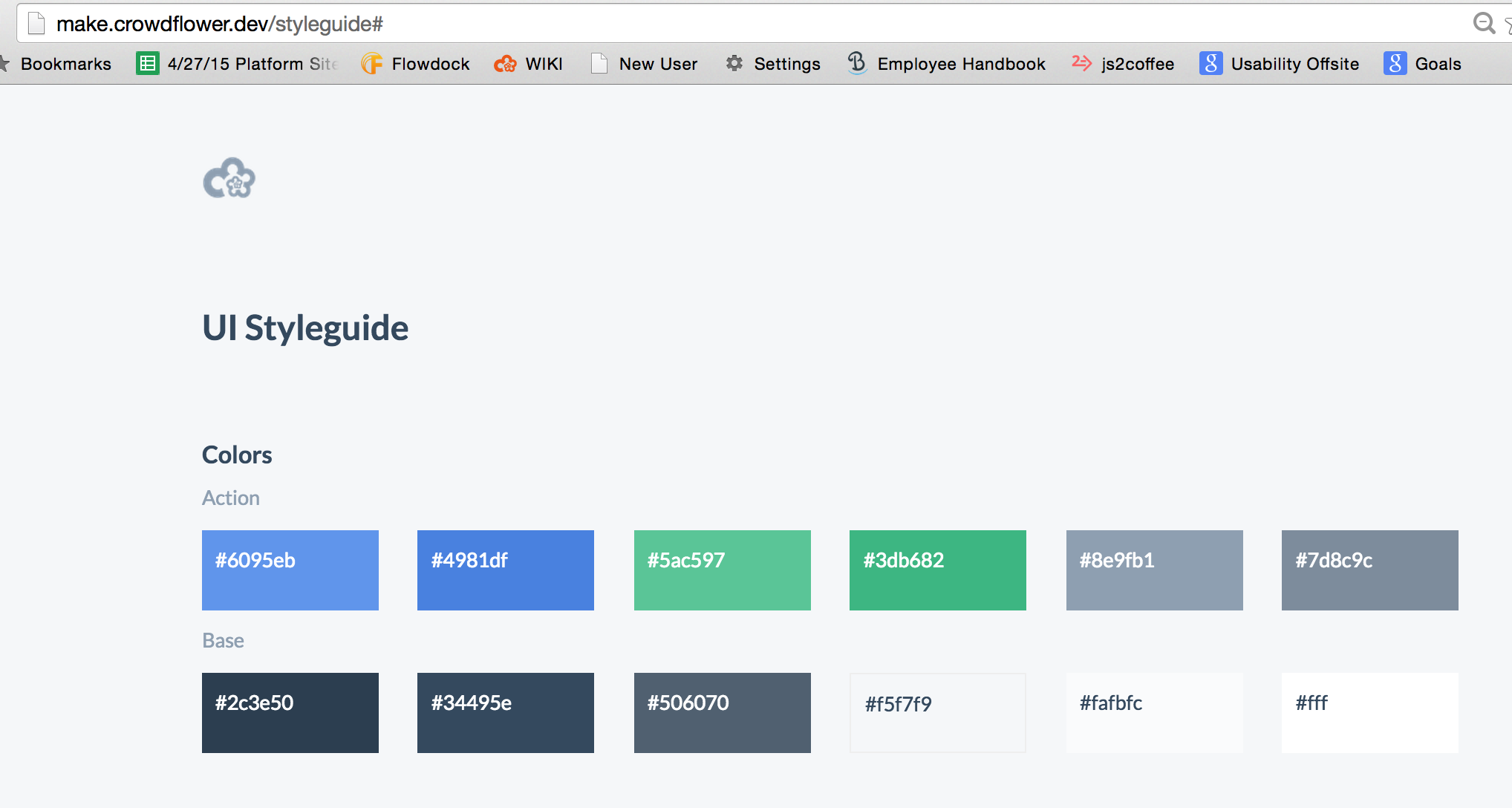This screenshot has height=808, width=1512.
Task: Click the New User page icon
Action: tap(599, 64)
